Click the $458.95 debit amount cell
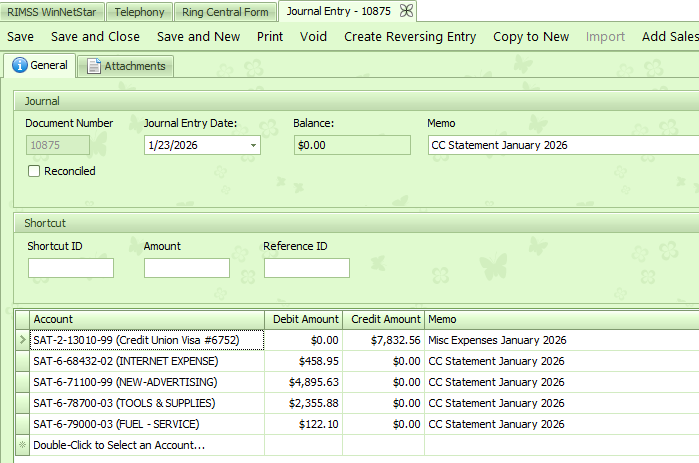699x463 pixels. (304, 361)
